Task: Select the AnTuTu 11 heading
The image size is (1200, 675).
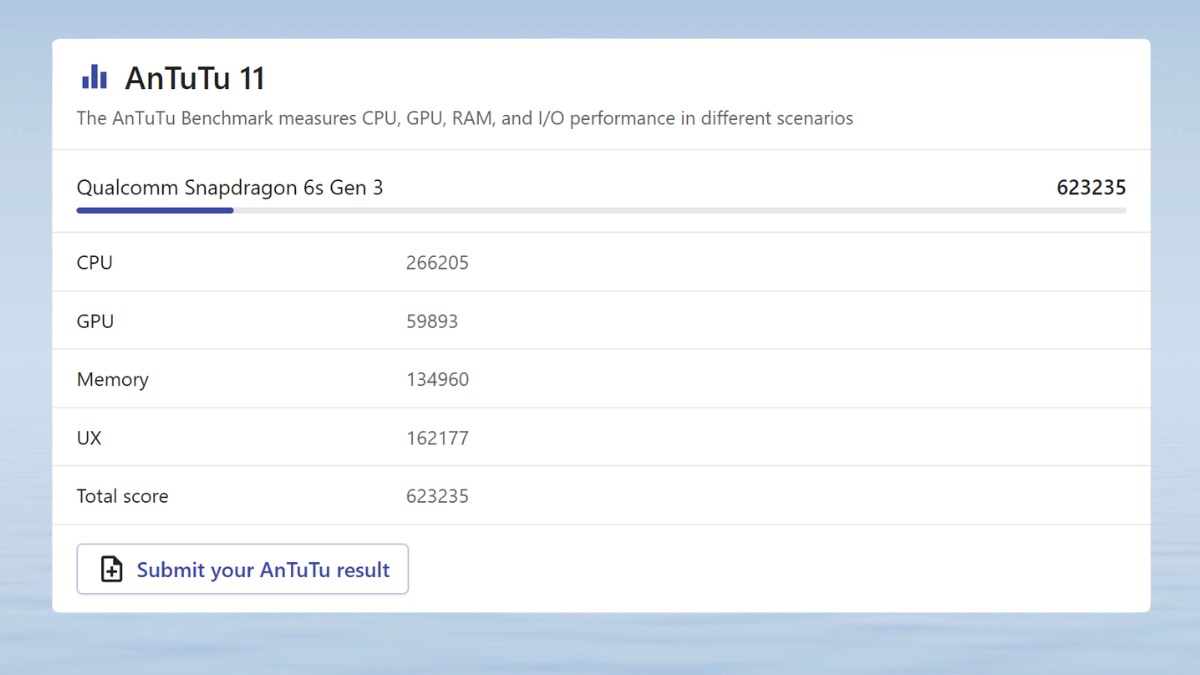Action: pyautogui.click(x=195, y=78)
